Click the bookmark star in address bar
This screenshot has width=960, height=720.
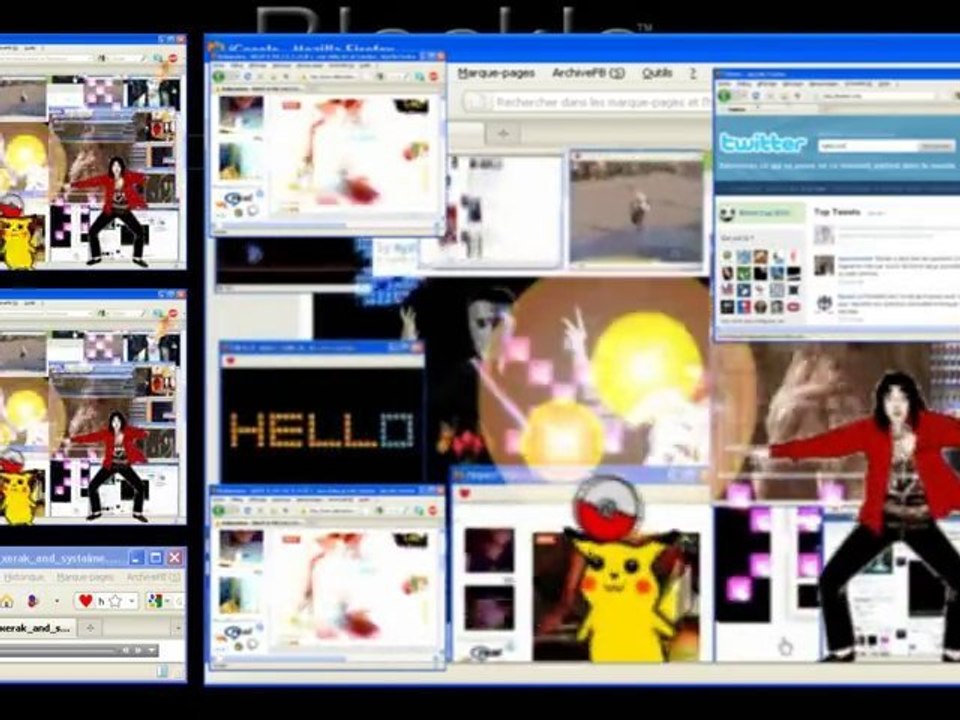pos(115,601)
